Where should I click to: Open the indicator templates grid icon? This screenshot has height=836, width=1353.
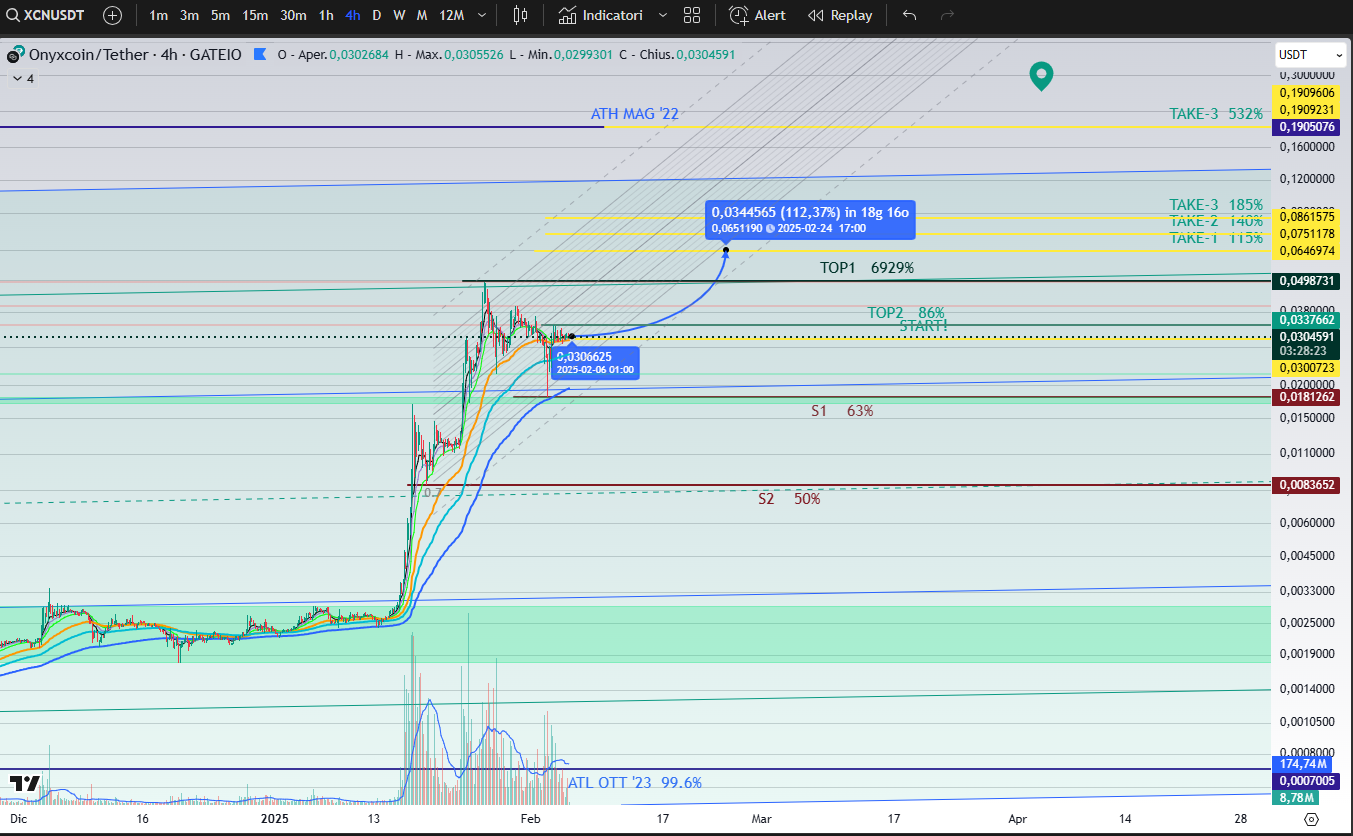tap(692, 15)
